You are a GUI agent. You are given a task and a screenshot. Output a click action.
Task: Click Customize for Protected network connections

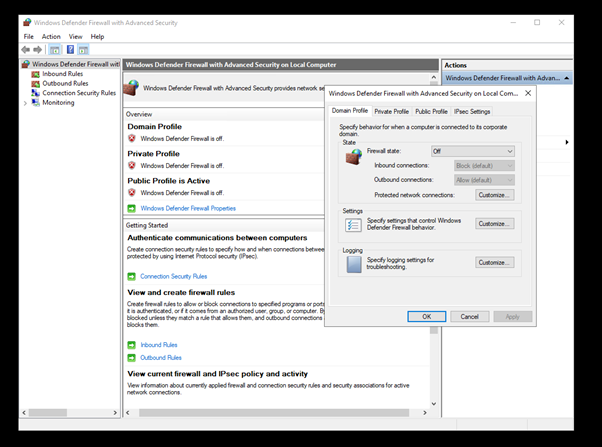click(x=494, y=195)
